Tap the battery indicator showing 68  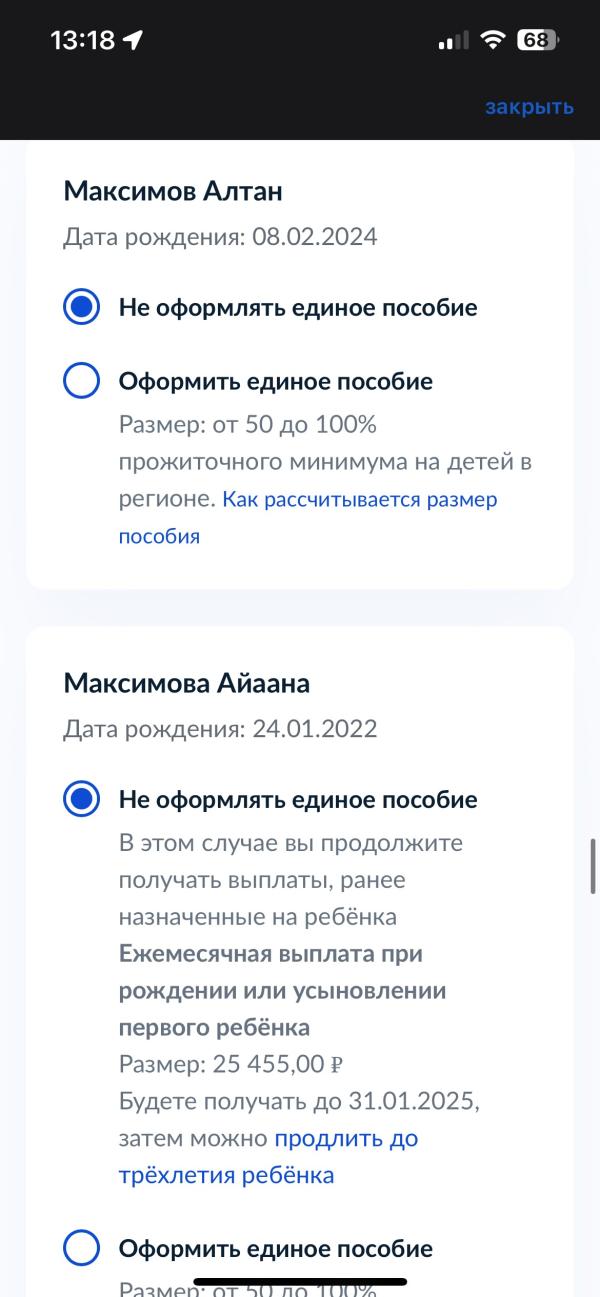(x=538, y=40)
